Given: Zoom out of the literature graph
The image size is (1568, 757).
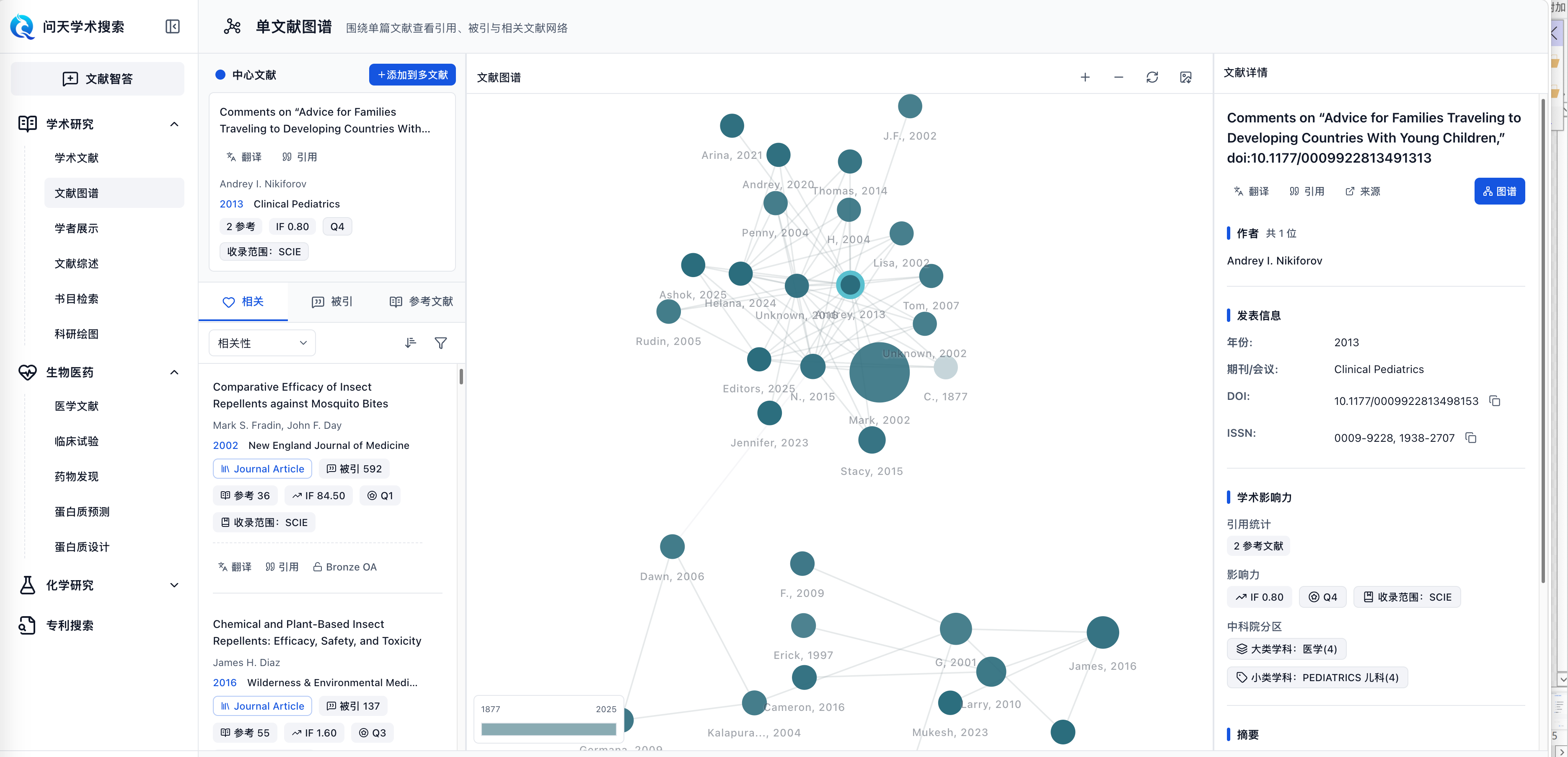Looking at the screenshot, I should click(1118, 78).
